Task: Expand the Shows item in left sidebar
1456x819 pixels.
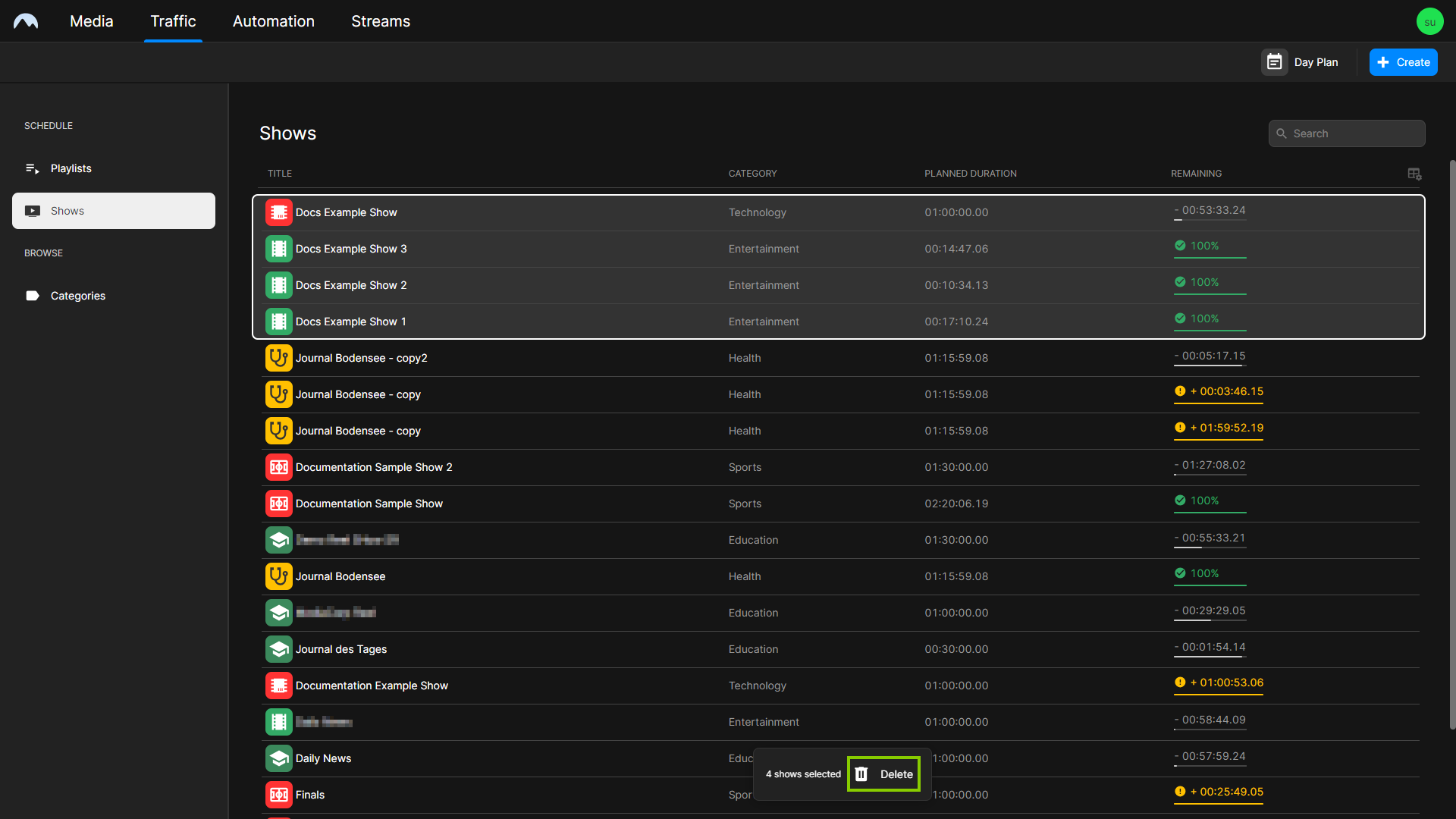Action: [x=113, y=210]
